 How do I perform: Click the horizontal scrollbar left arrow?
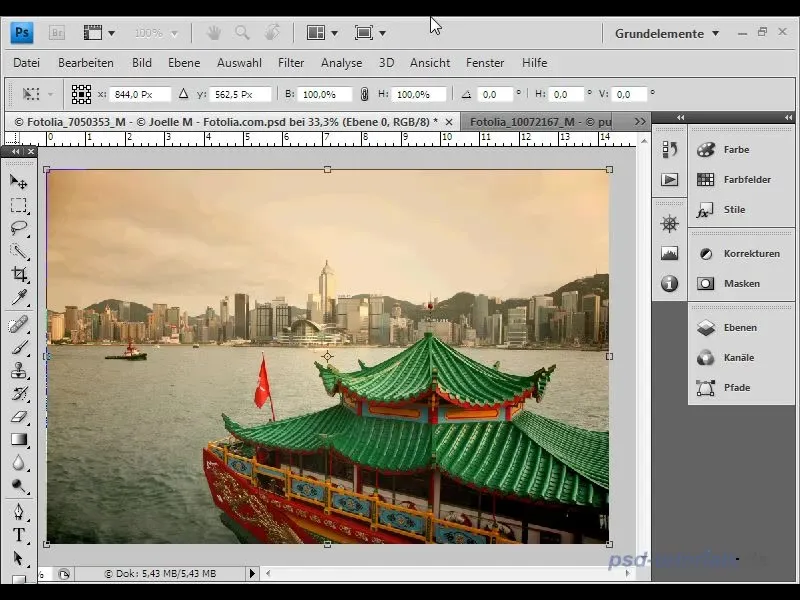pos(268,573)
